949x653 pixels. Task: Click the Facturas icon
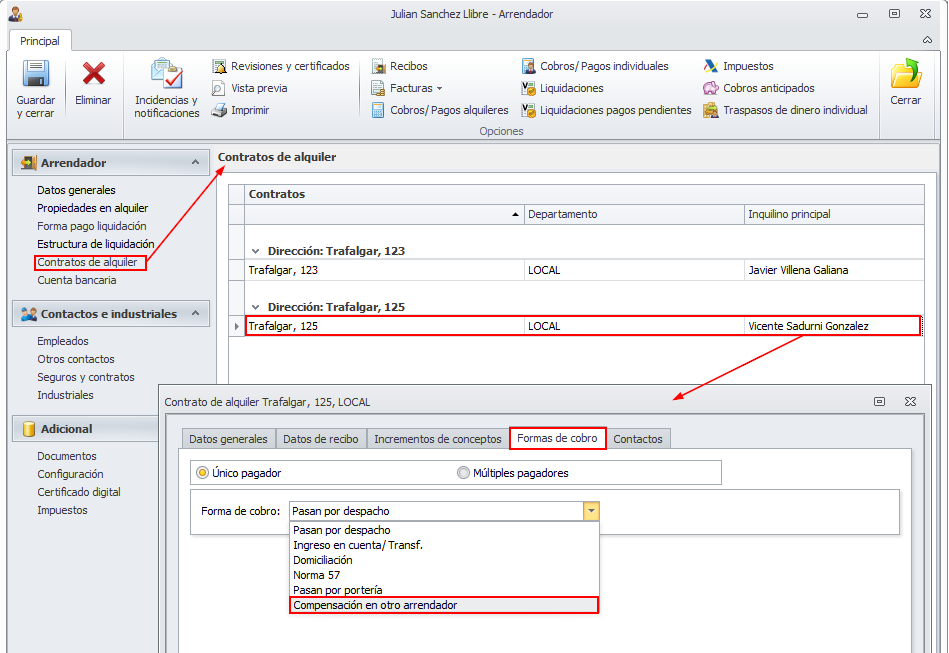click(378, 88)
